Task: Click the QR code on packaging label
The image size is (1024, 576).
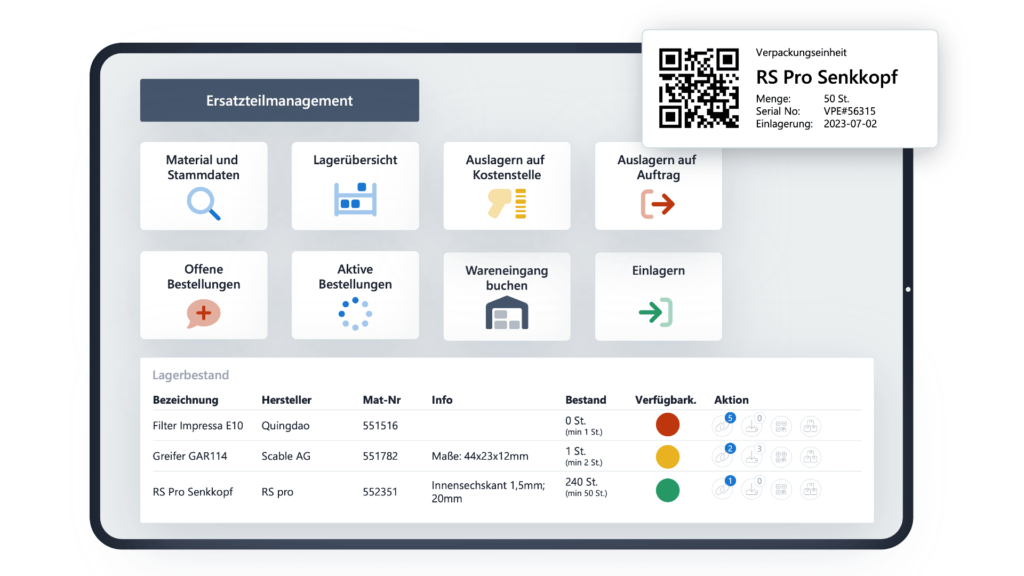Action: (x=698, y=88)
